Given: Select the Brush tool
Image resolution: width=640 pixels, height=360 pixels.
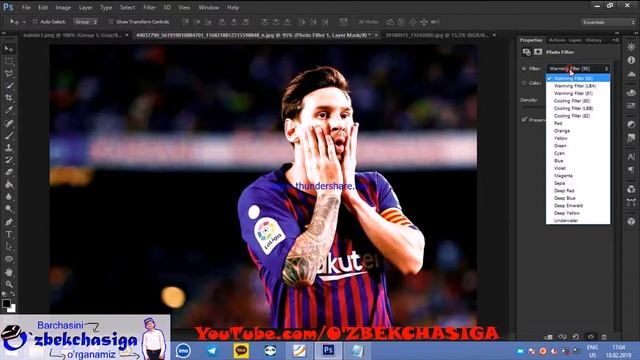Looking at the screenshot, I should point(9,136).
